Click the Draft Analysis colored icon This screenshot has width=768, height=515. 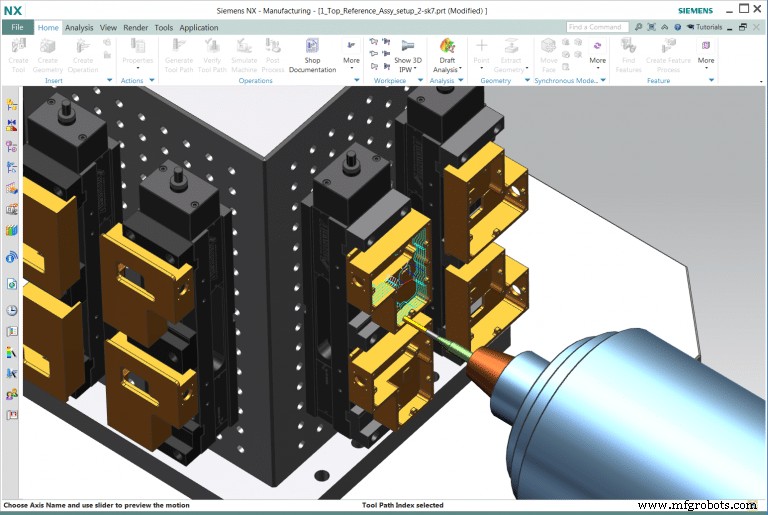447,46
